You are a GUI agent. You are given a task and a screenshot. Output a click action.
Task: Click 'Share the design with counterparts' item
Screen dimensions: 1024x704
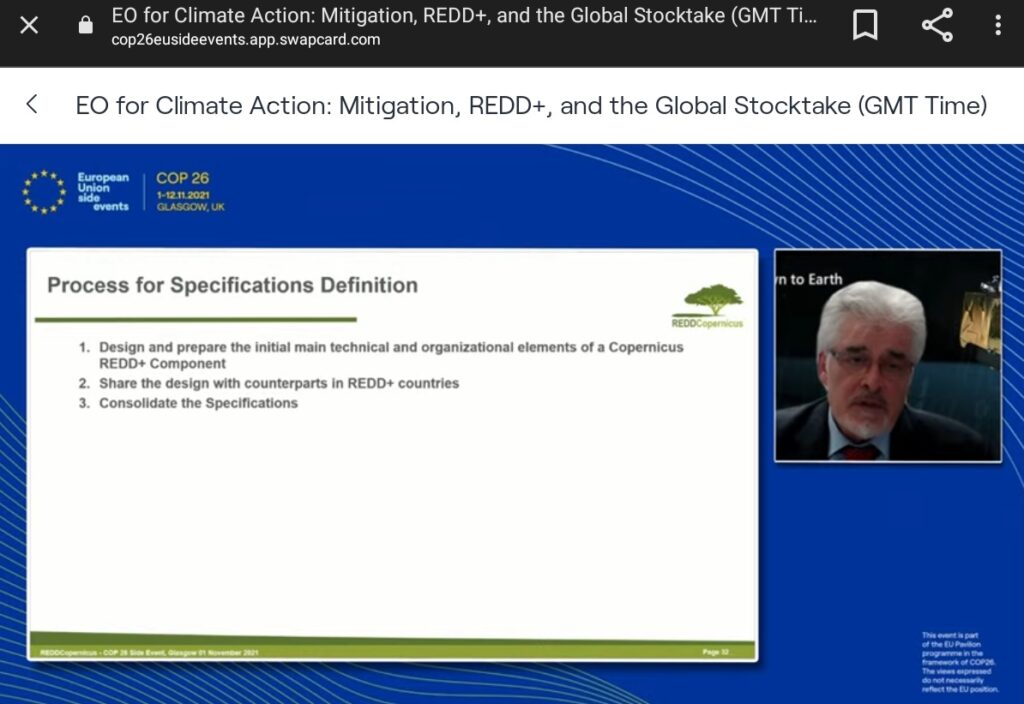tap(278, 383)
